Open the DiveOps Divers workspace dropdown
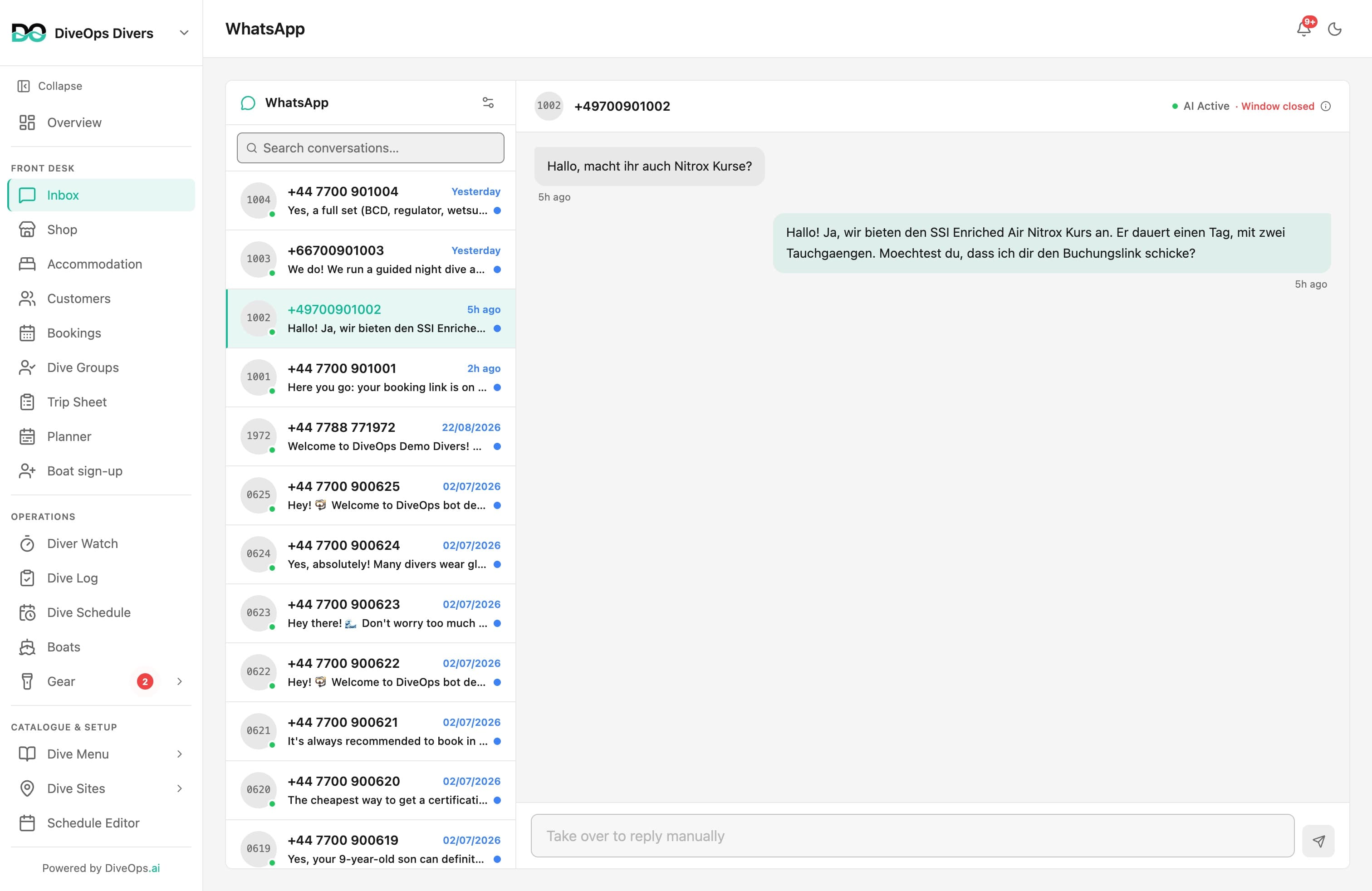 click(184, 33)
